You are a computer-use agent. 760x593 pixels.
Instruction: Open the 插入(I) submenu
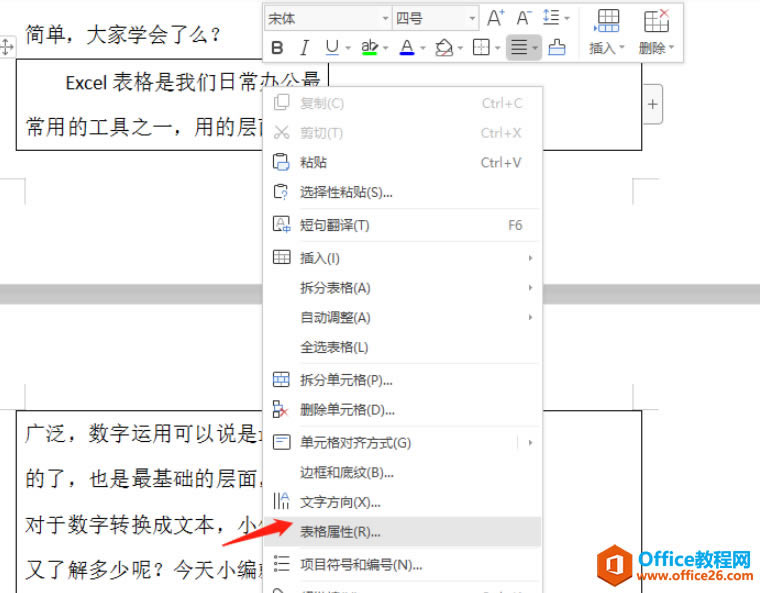click(402, 258)
